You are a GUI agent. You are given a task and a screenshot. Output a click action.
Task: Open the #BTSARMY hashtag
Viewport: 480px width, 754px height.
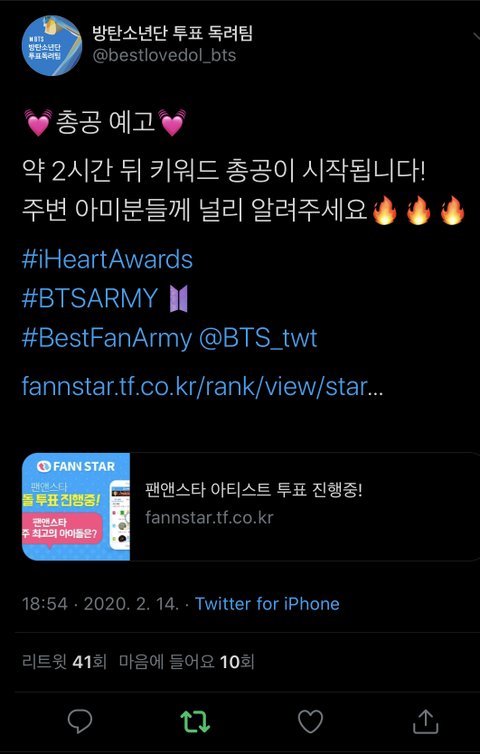coord(90,298)
